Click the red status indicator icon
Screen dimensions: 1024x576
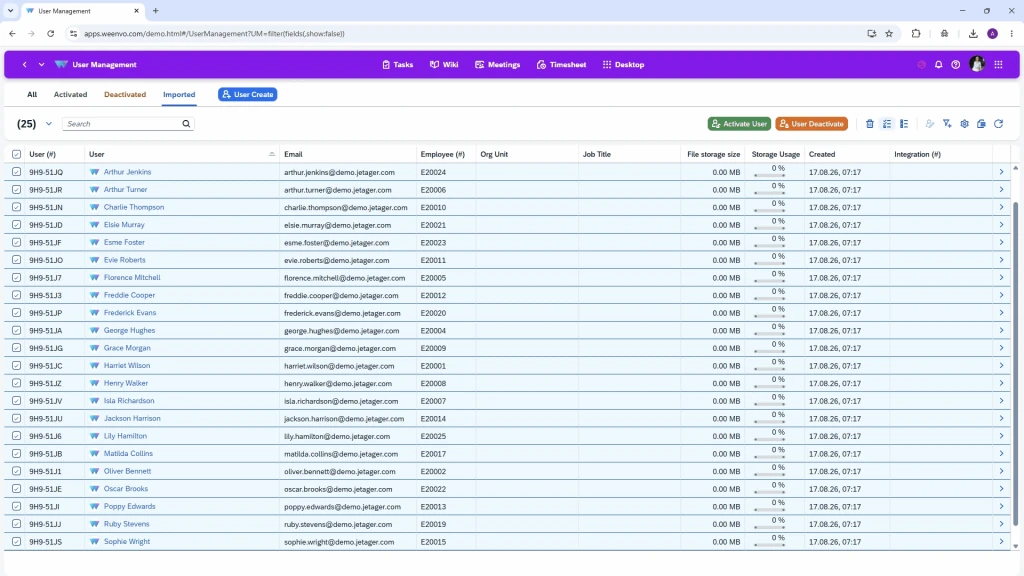921,65
